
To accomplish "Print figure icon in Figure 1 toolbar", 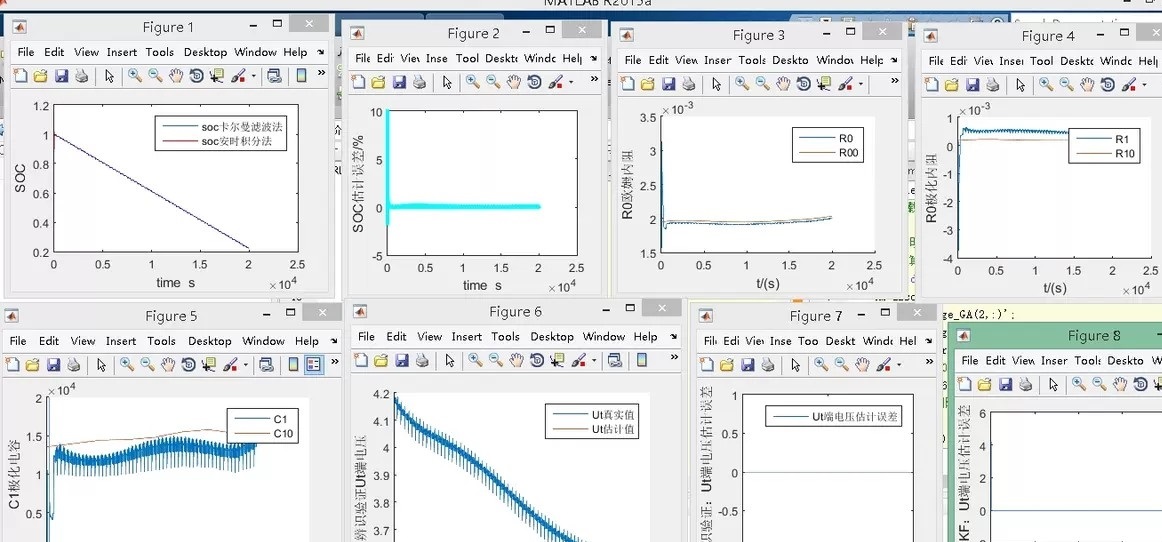I will point(82,76).
